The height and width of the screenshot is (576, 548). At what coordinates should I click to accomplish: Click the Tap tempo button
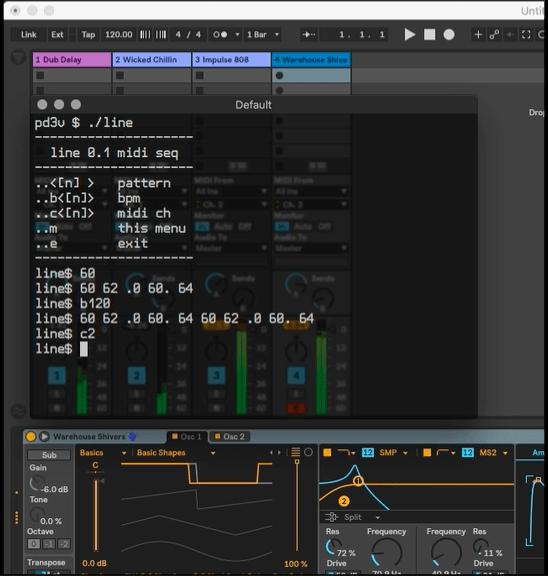click(88, 35)
